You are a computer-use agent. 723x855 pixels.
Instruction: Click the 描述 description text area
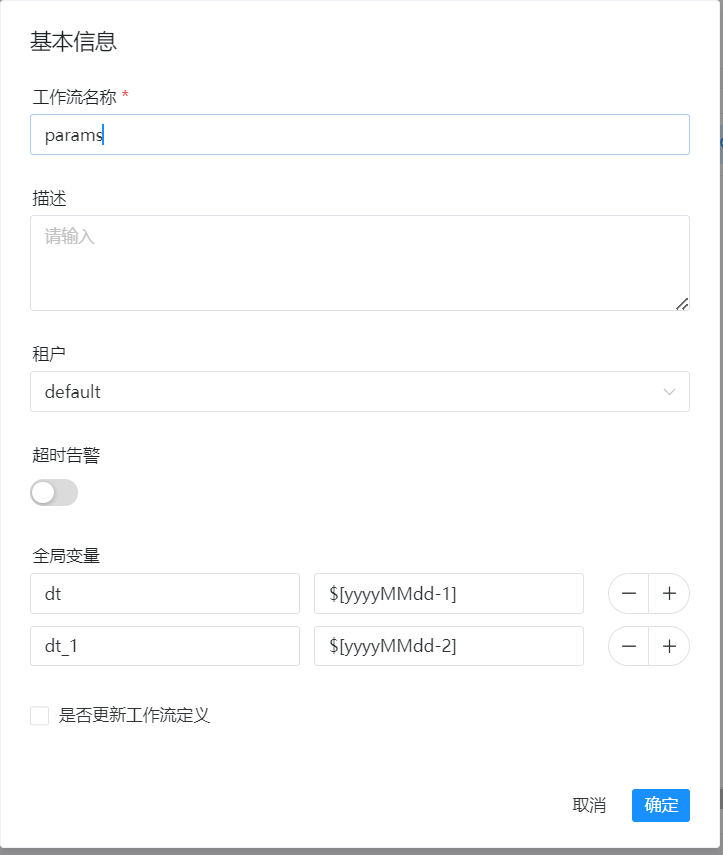tap(360, 262)
